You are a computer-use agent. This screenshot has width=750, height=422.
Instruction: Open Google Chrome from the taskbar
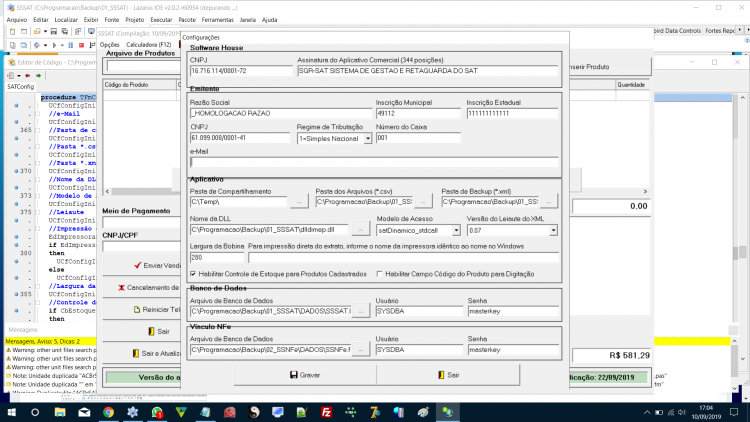coord(109,412)
